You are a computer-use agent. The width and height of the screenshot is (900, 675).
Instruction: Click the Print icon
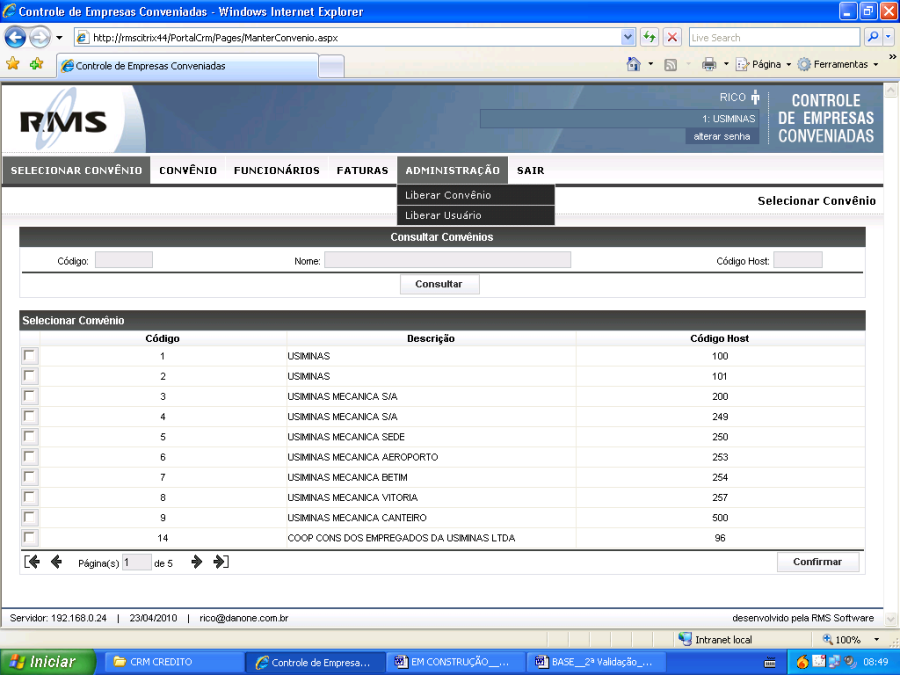pyautogui.click(x=709, y=64)
